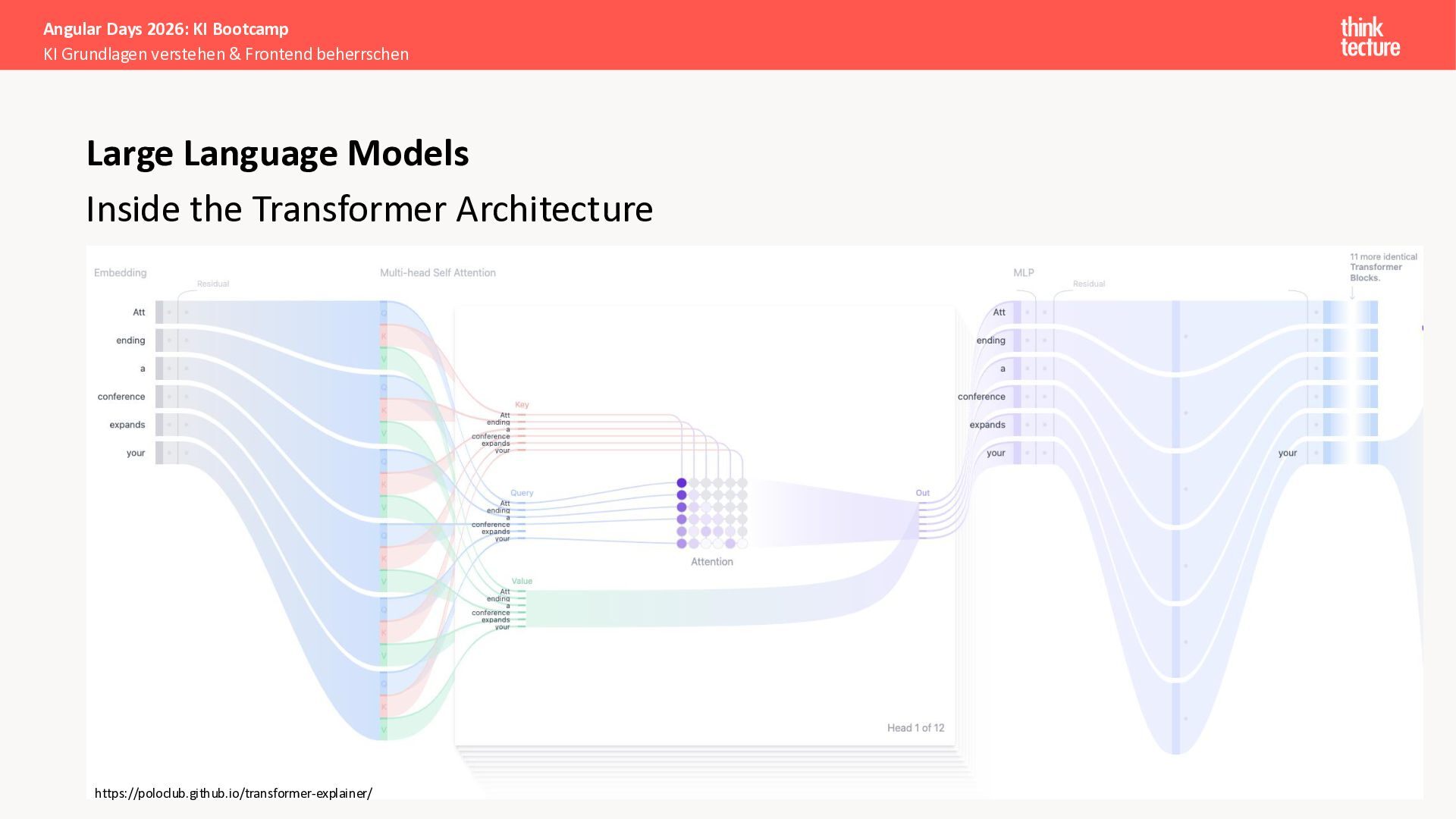The image size is (1456, 819).
Task: Click the Head 1 of 12 indicator
Action: click(915, 728)
